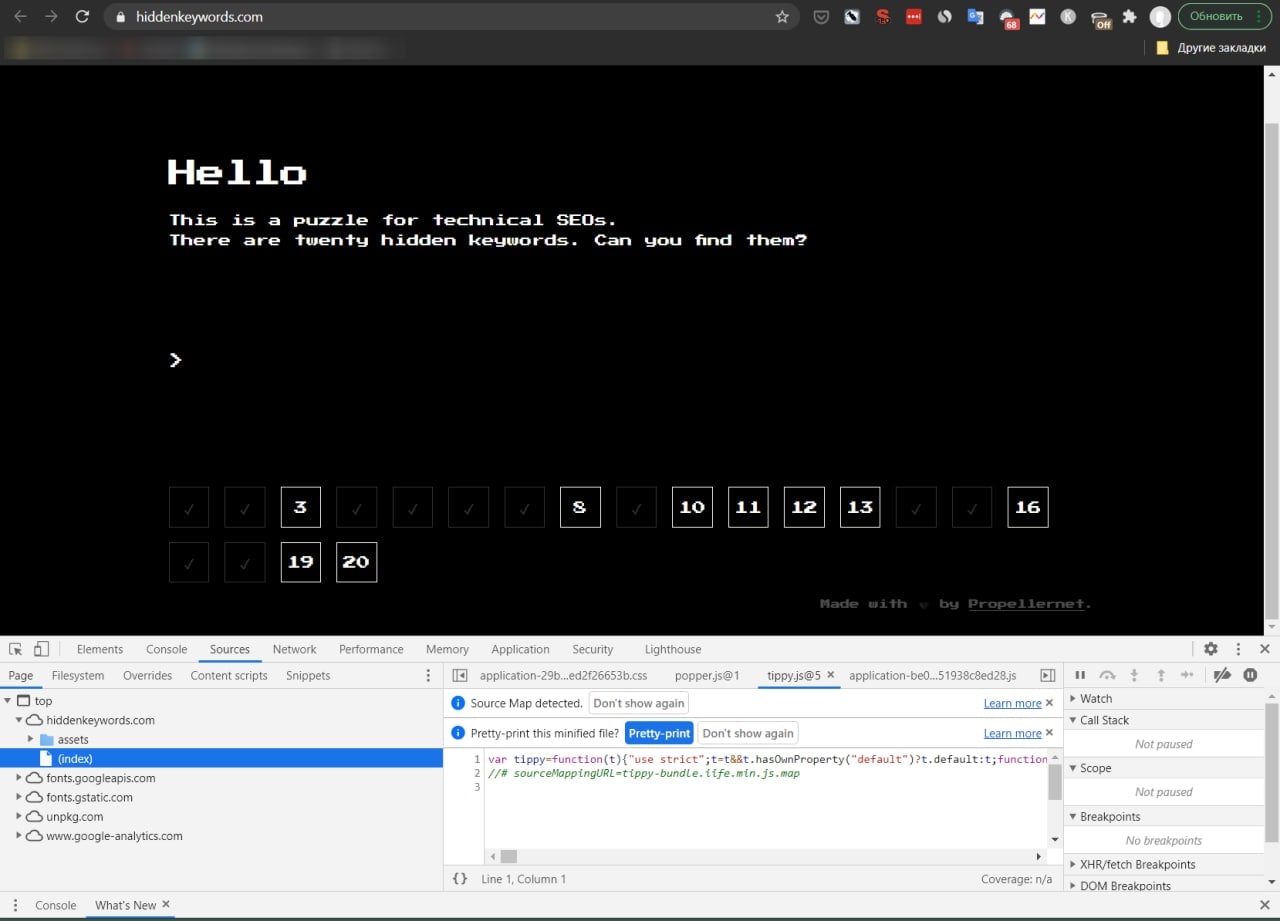The height and width of the screenshot is (921, 1280).
Task: Close the tippy.js@5 file tab
Action: (x=830, y=675)
